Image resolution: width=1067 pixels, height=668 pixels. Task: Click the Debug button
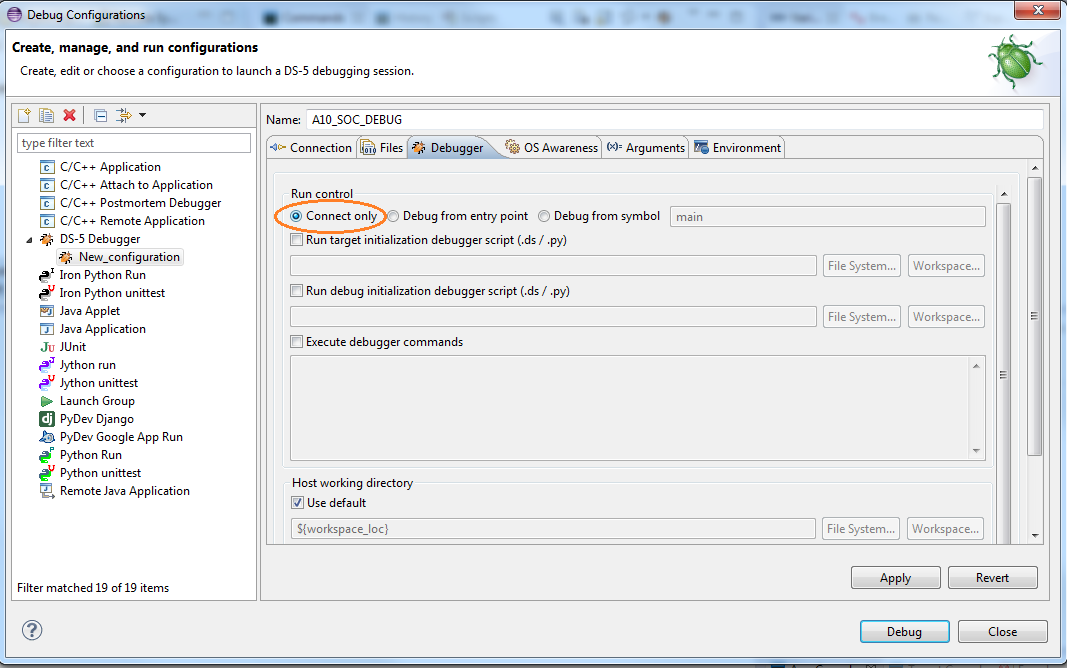tap(904, 631)
